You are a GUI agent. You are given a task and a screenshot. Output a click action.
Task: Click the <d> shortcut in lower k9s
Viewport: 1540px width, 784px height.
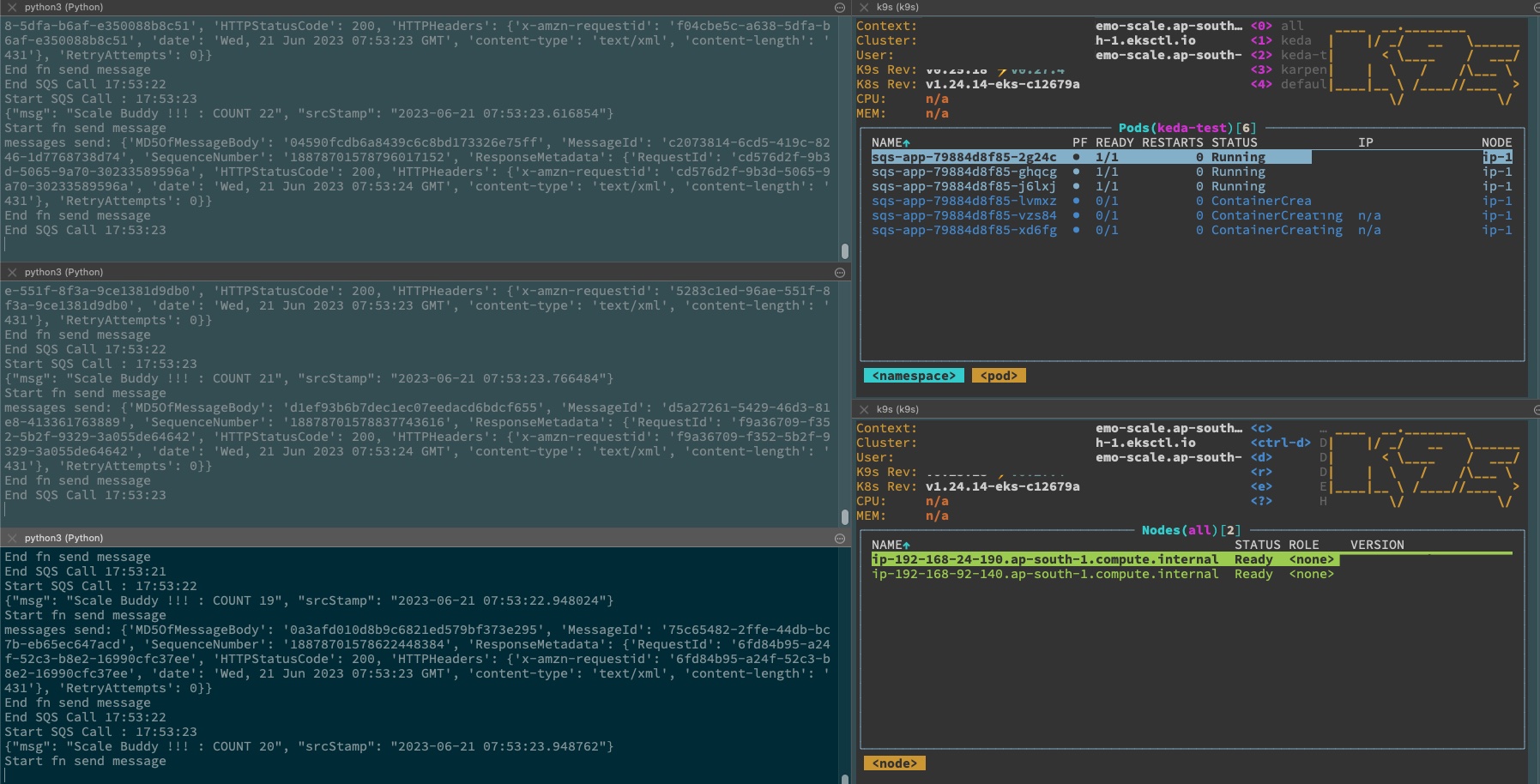click(x=1261, y=457)
